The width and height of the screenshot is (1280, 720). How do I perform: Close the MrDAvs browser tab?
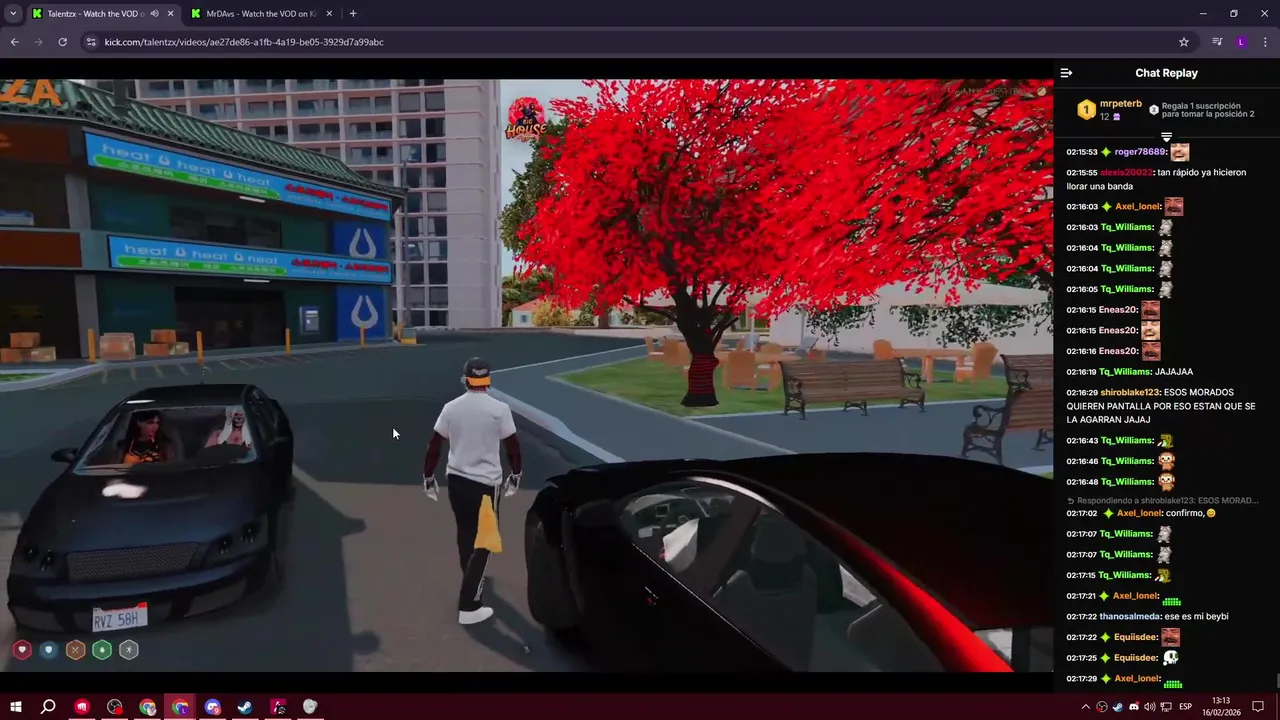click(x=328, y=14)
